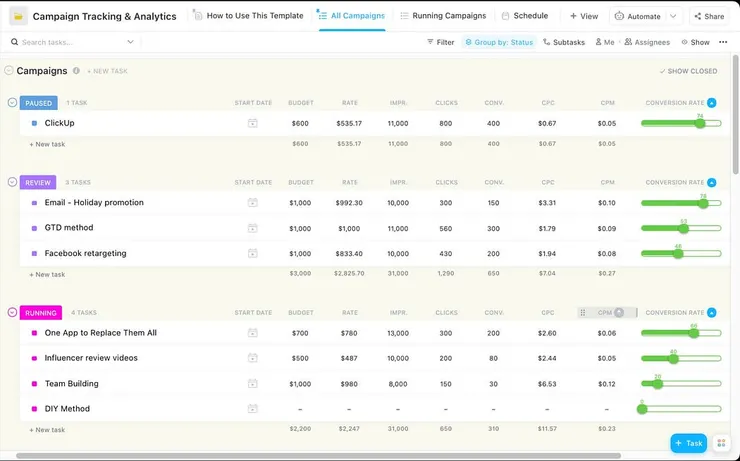Viewport: 740px width, 461px height.
Task: Click the REVIEW status label
Action: point(38,183)
